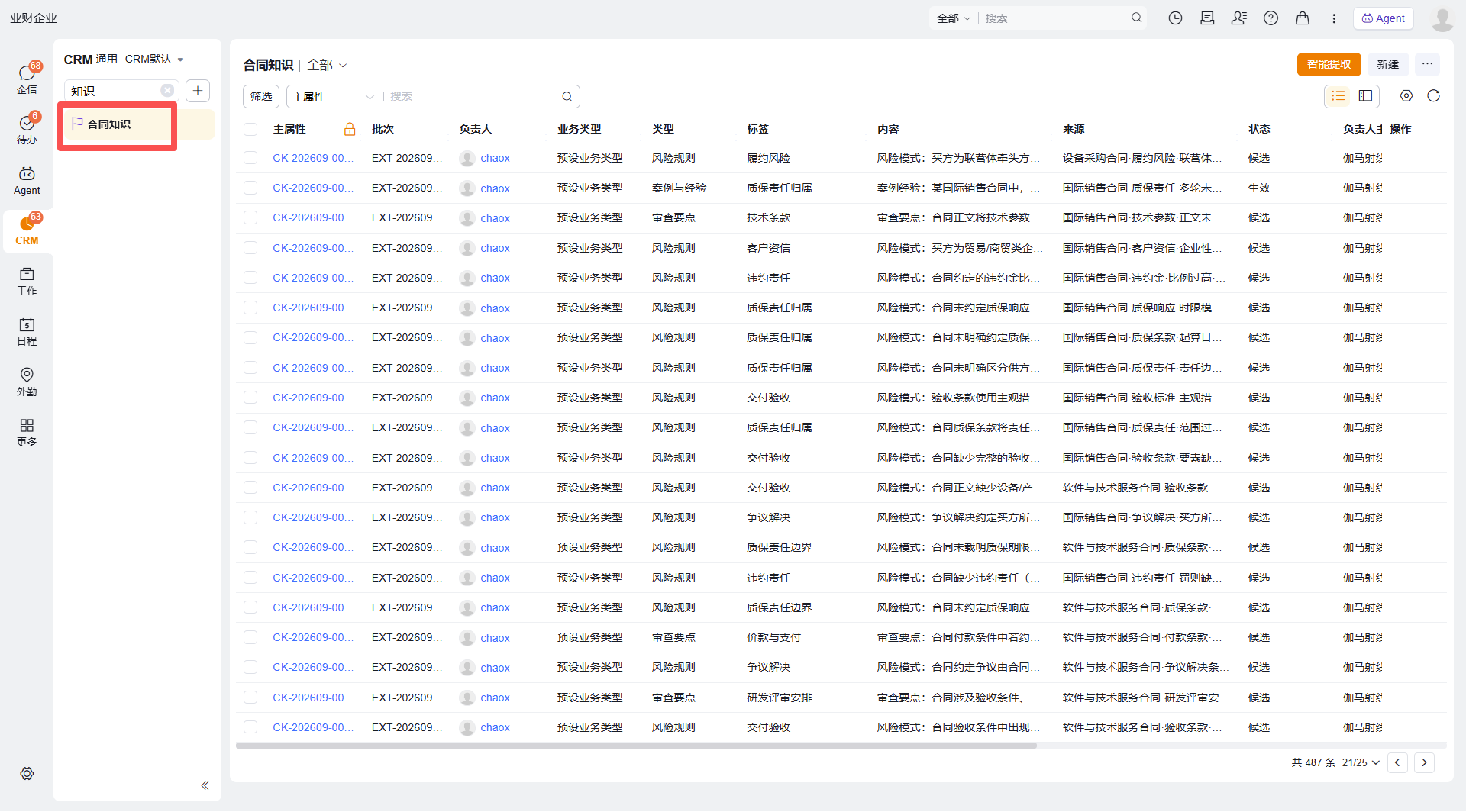The image size is (1466, 812).
Task: Switch to list view layout
Action: click(x=1338, y=95)
